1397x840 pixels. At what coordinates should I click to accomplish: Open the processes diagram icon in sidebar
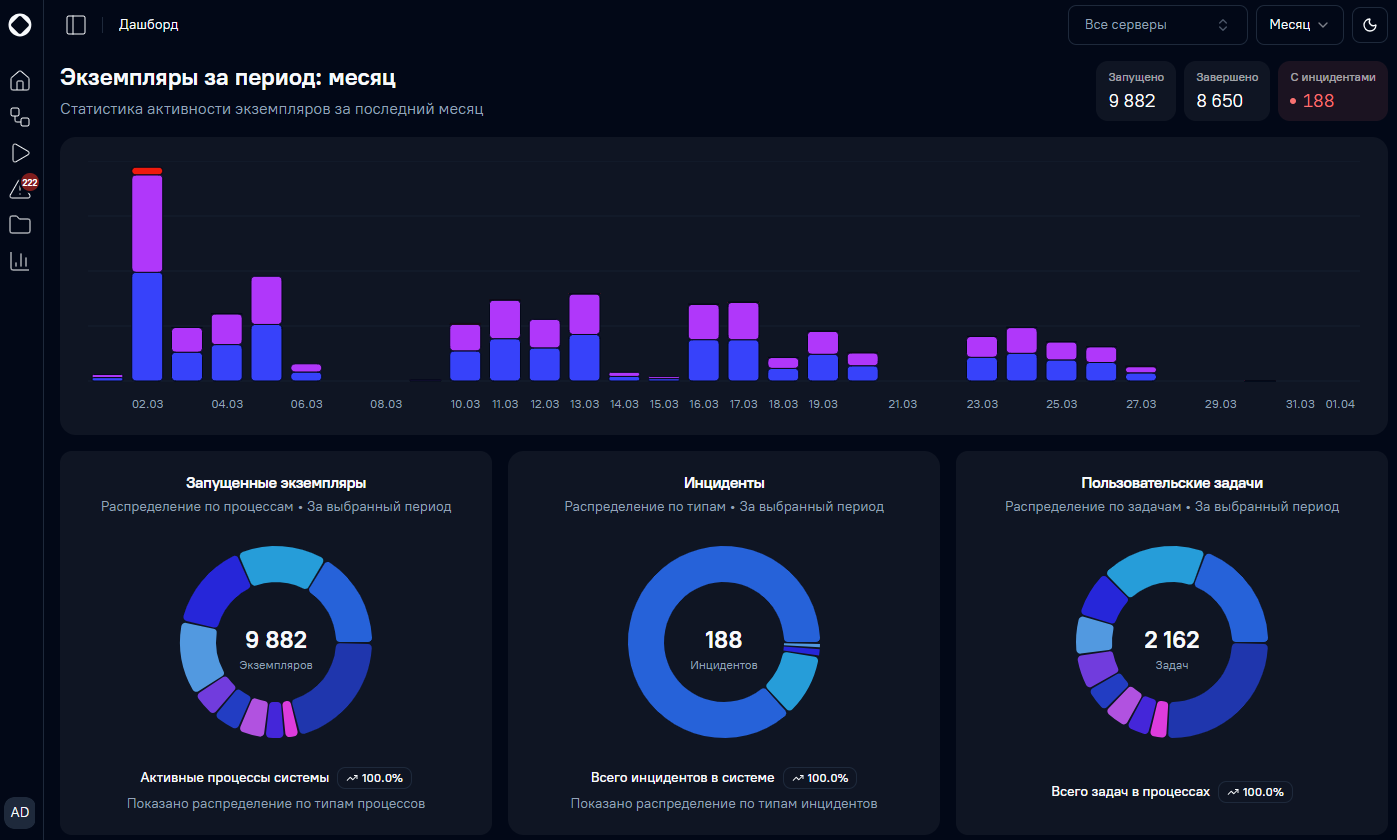click(x=20, y=117)
